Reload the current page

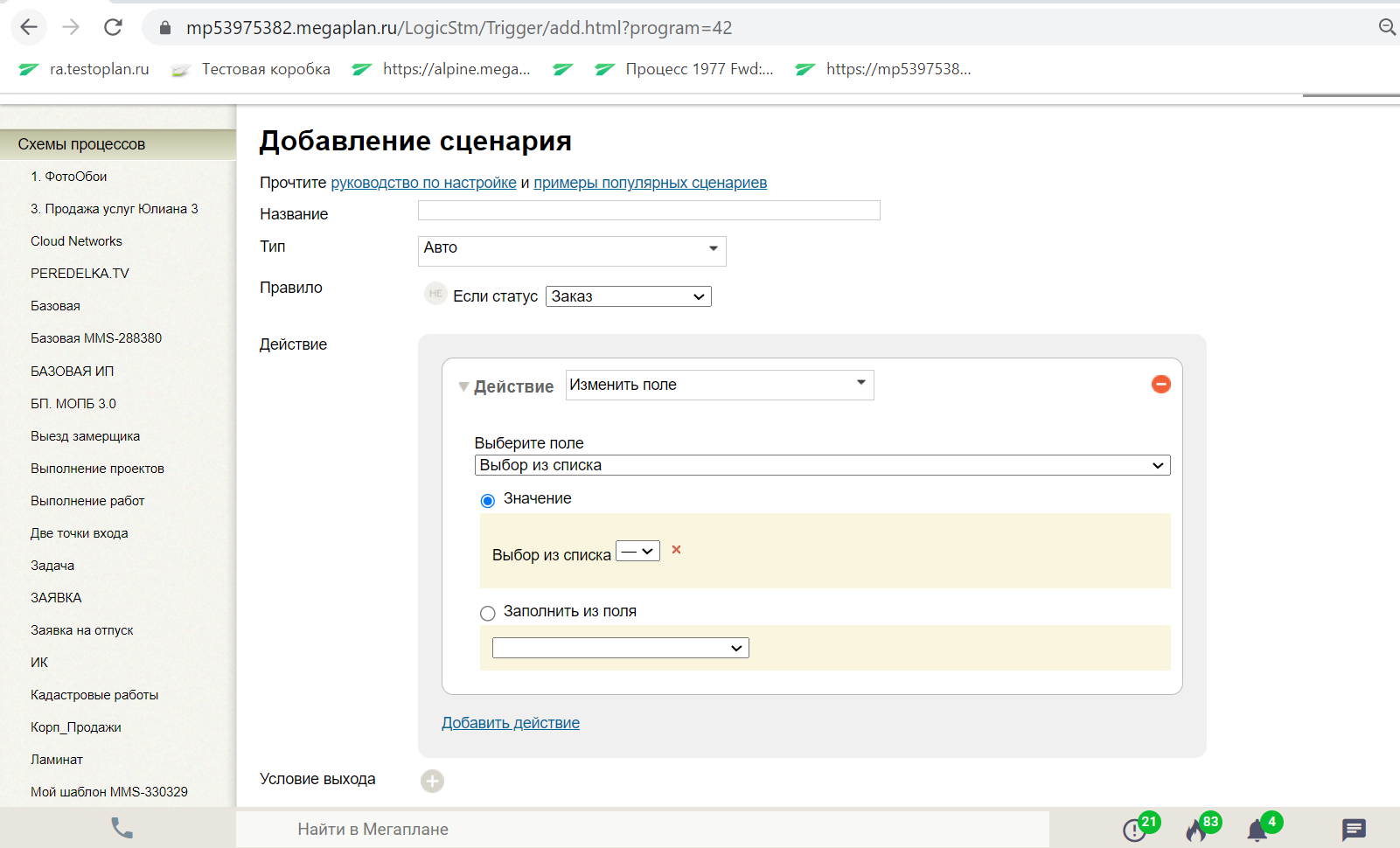113,27
